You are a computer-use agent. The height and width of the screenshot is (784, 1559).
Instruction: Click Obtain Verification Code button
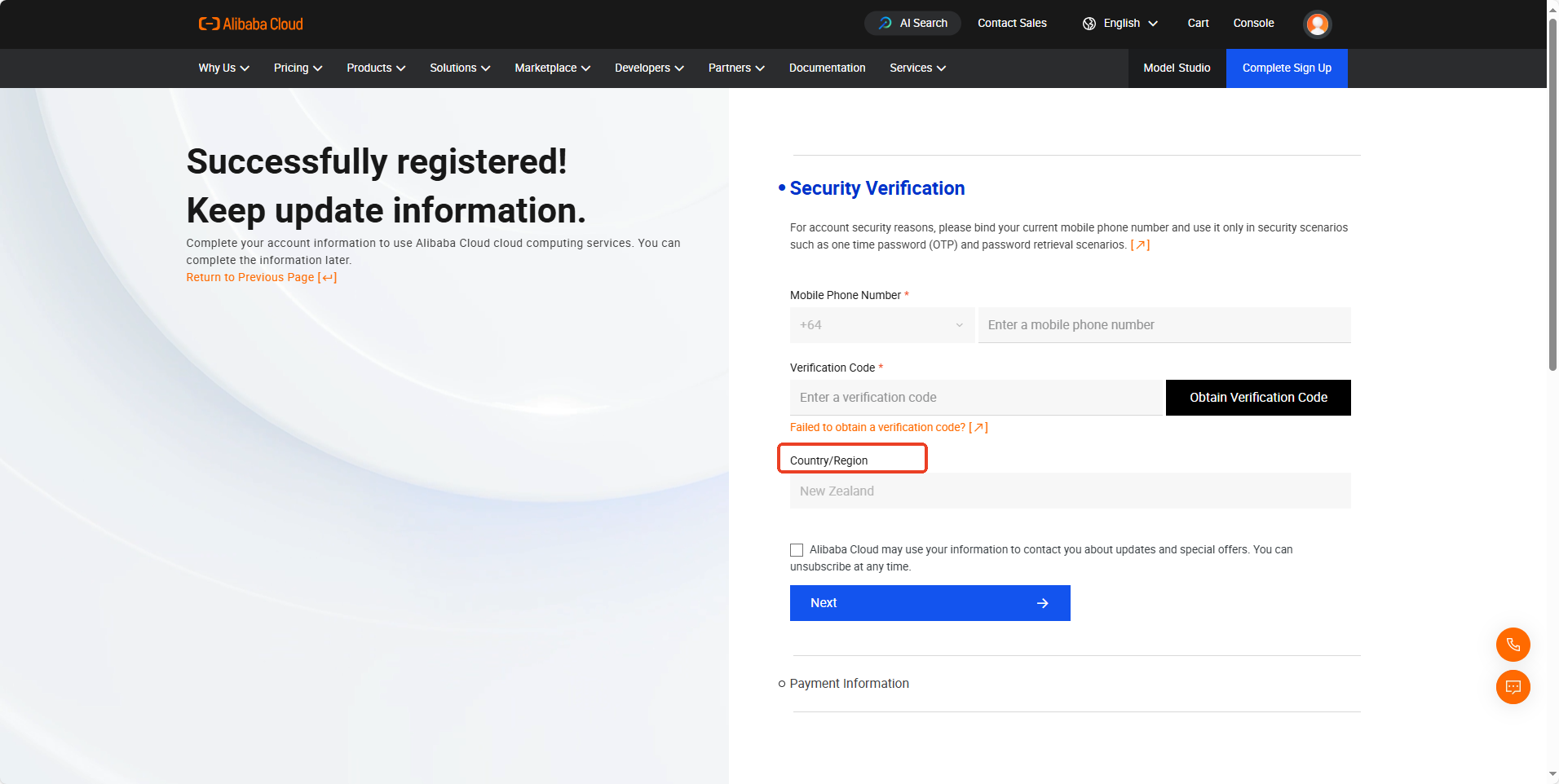(1258, 398)
